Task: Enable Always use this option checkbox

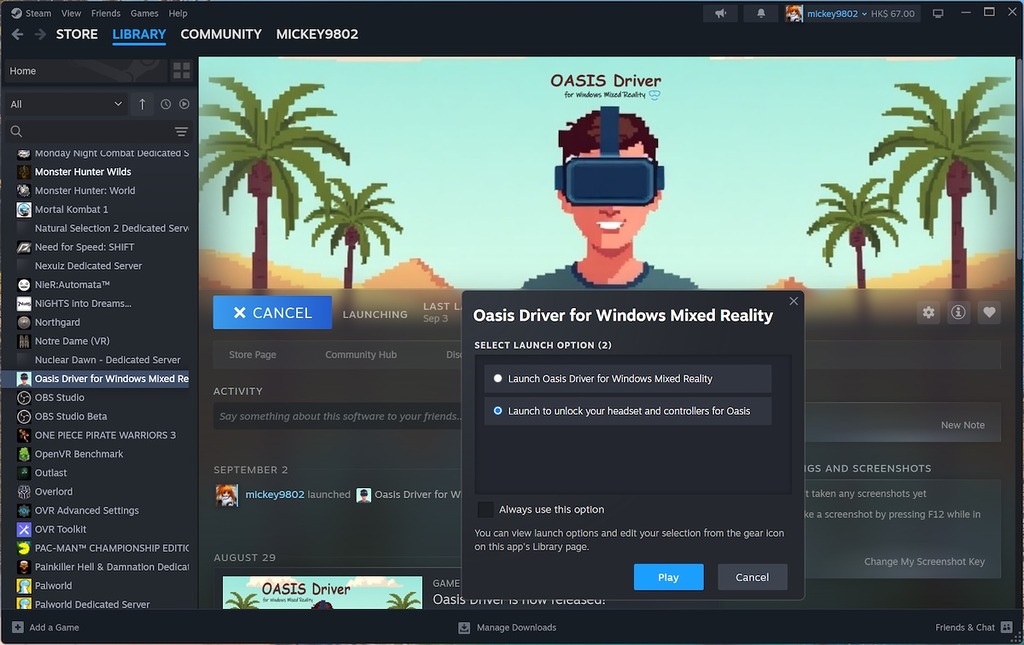Action: (485, 509)
